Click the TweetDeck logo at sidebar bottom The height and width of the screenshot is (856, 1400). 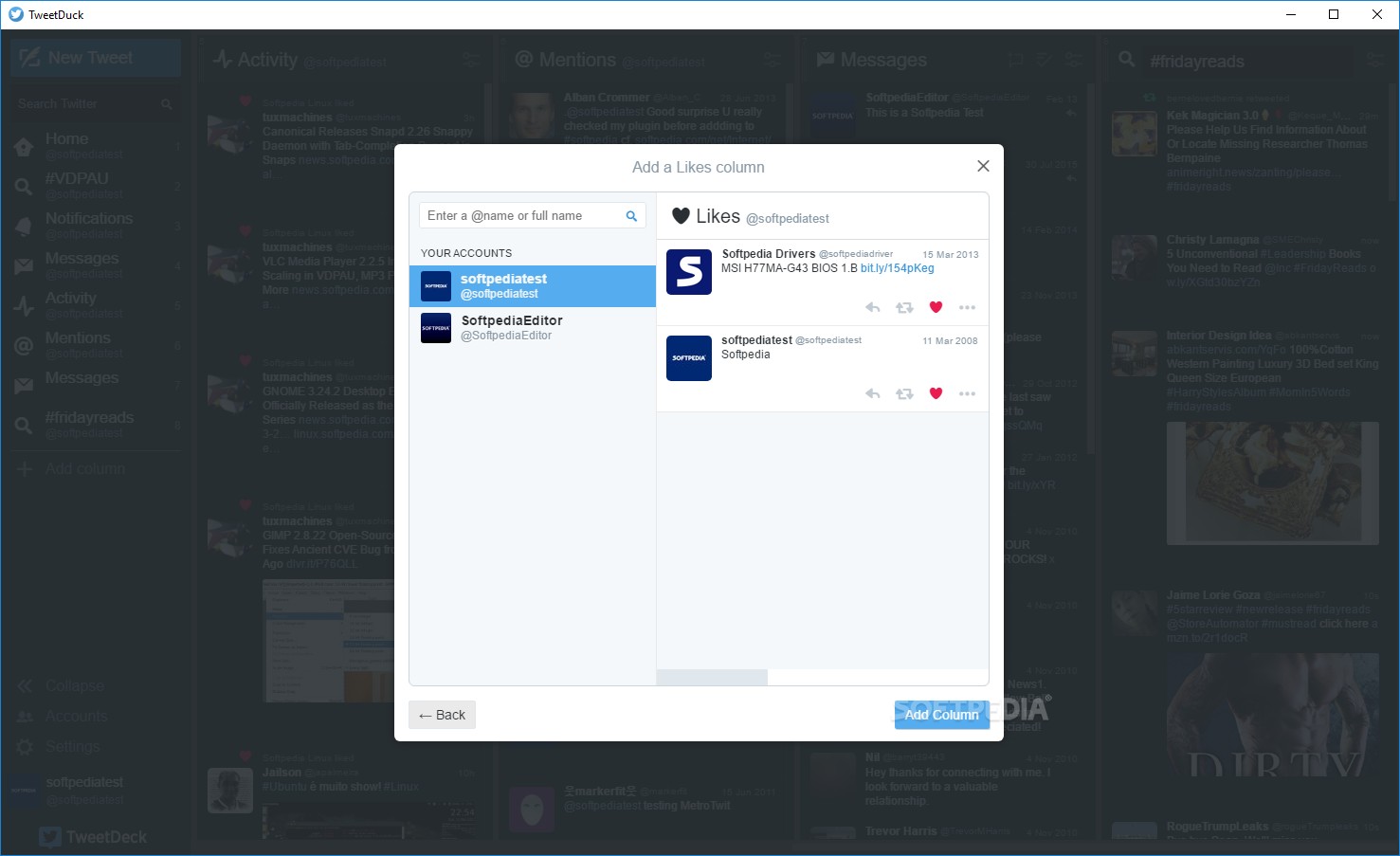point(93,837)
